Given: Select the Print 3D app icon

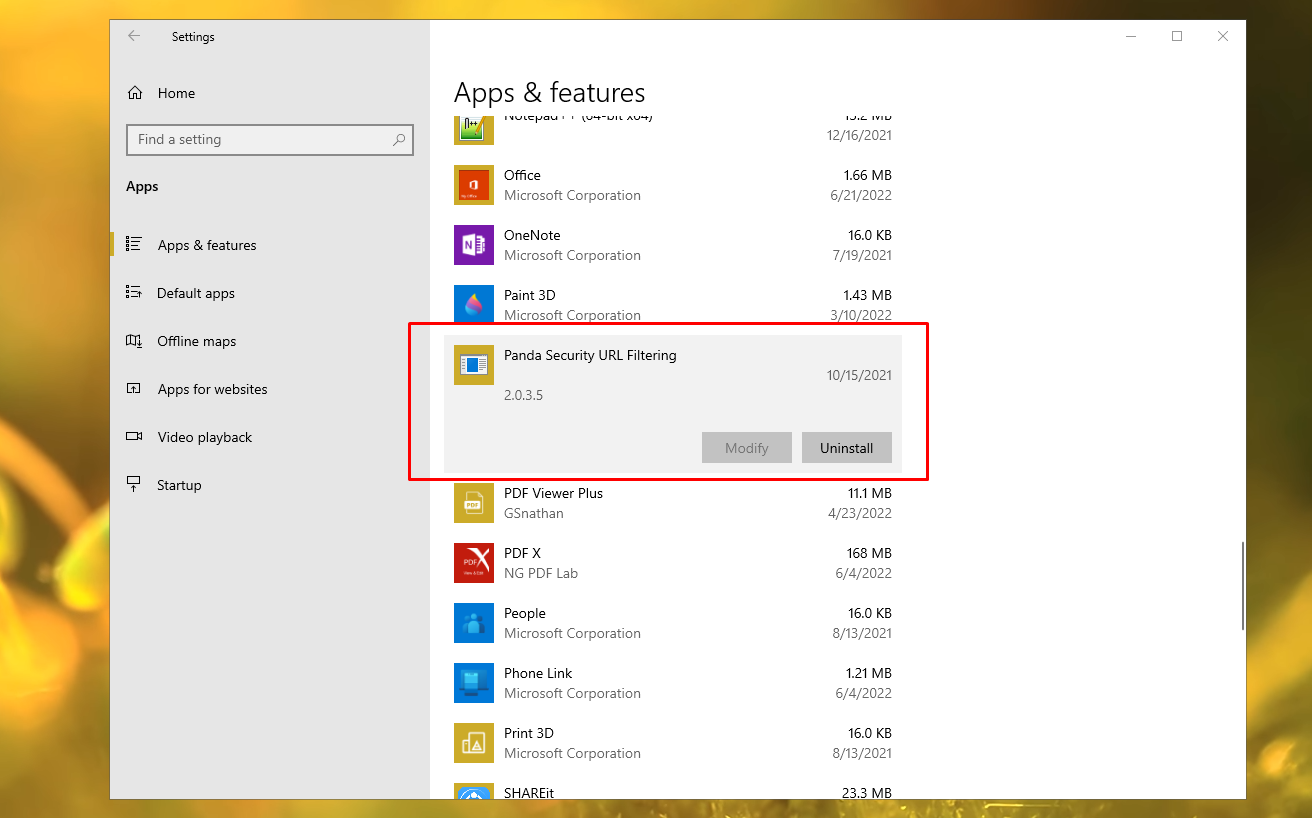Looking at the screenshot, I should 473,743.
